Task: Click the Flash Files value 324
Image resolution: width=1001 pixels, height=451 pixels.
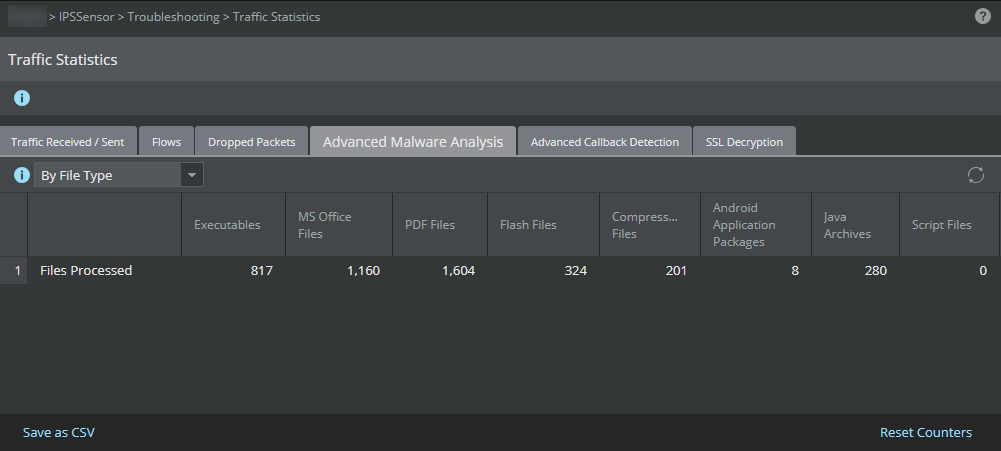Action: [x=575, y=271]
